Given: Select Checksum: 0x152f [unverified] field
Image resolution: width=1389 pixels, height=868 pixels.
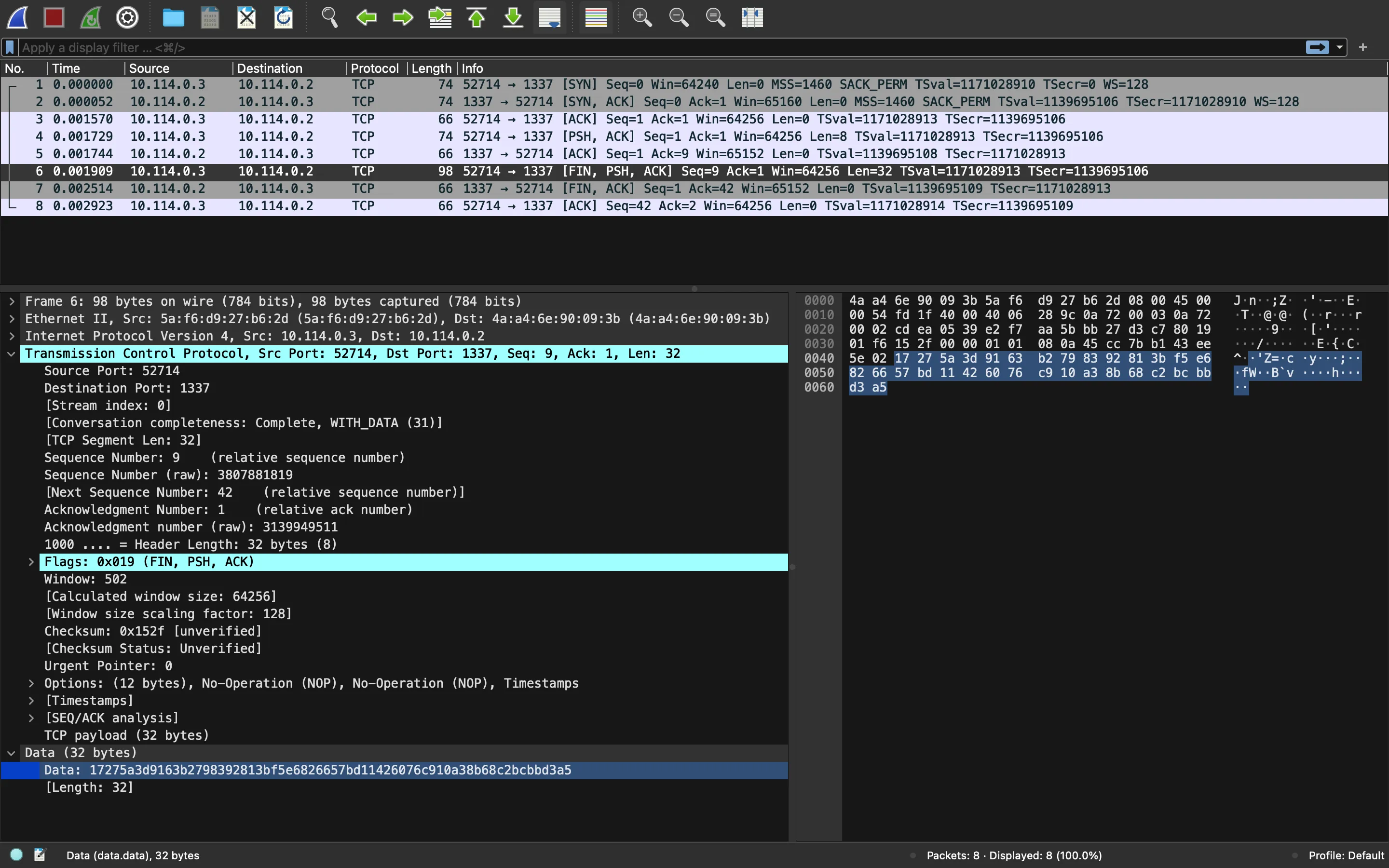Looking at the screenshot, I should coord(153,631).
